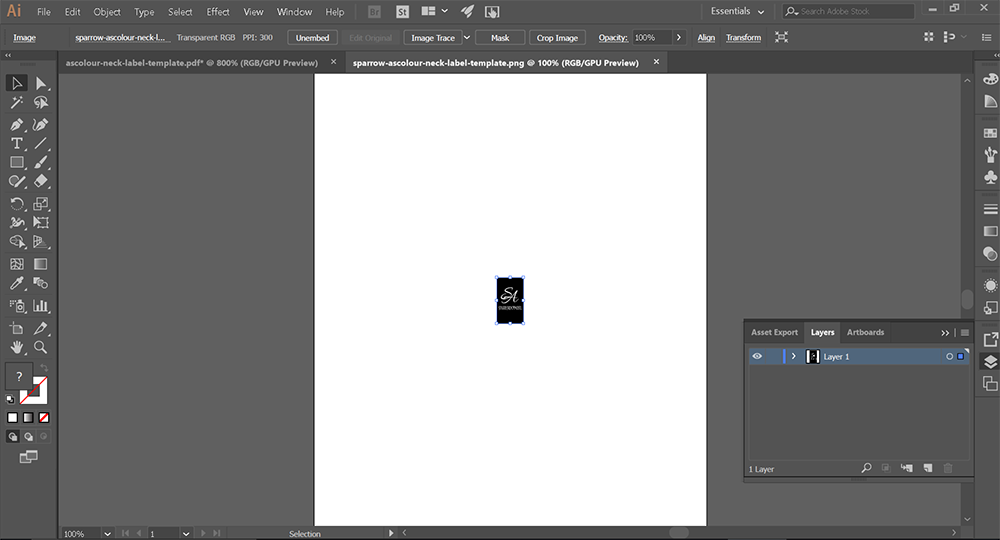Pick the Magic Wand tool
The image size is (1000, 540).
[17, 103]
